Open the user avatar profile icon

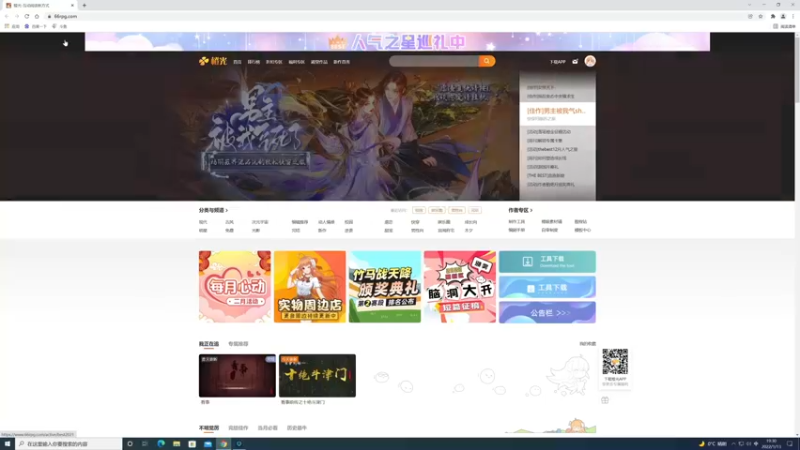(590, 61)
